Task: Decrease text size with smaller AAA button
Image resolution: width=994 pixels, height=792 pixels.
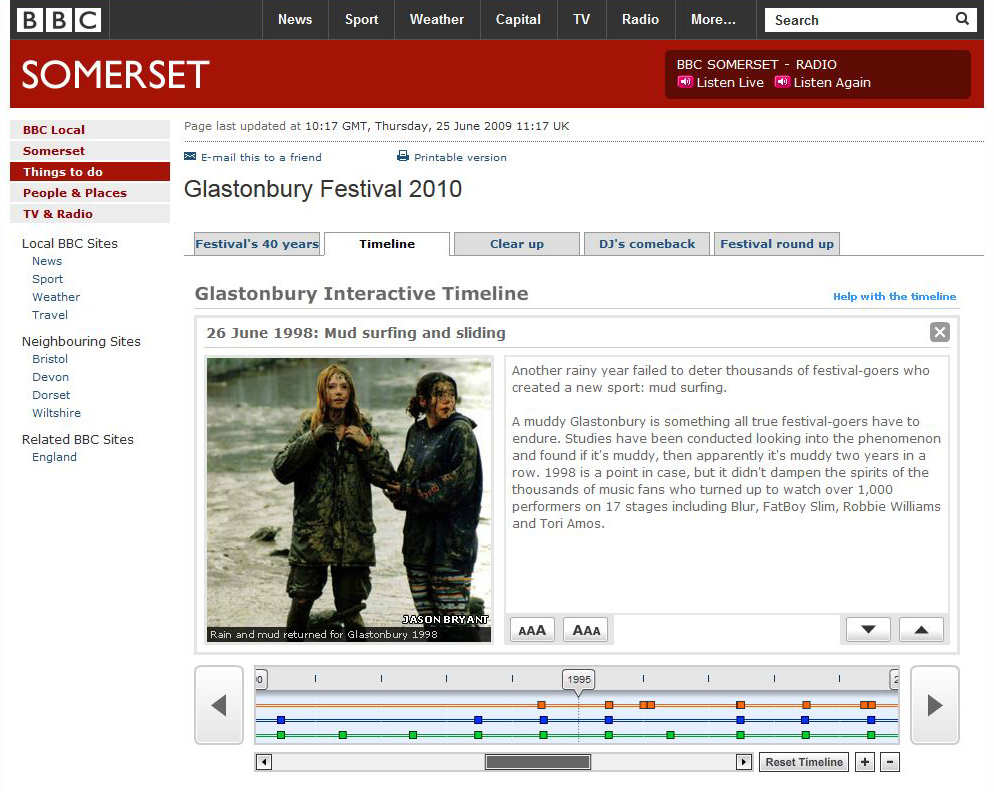Action: pos(586,630)
